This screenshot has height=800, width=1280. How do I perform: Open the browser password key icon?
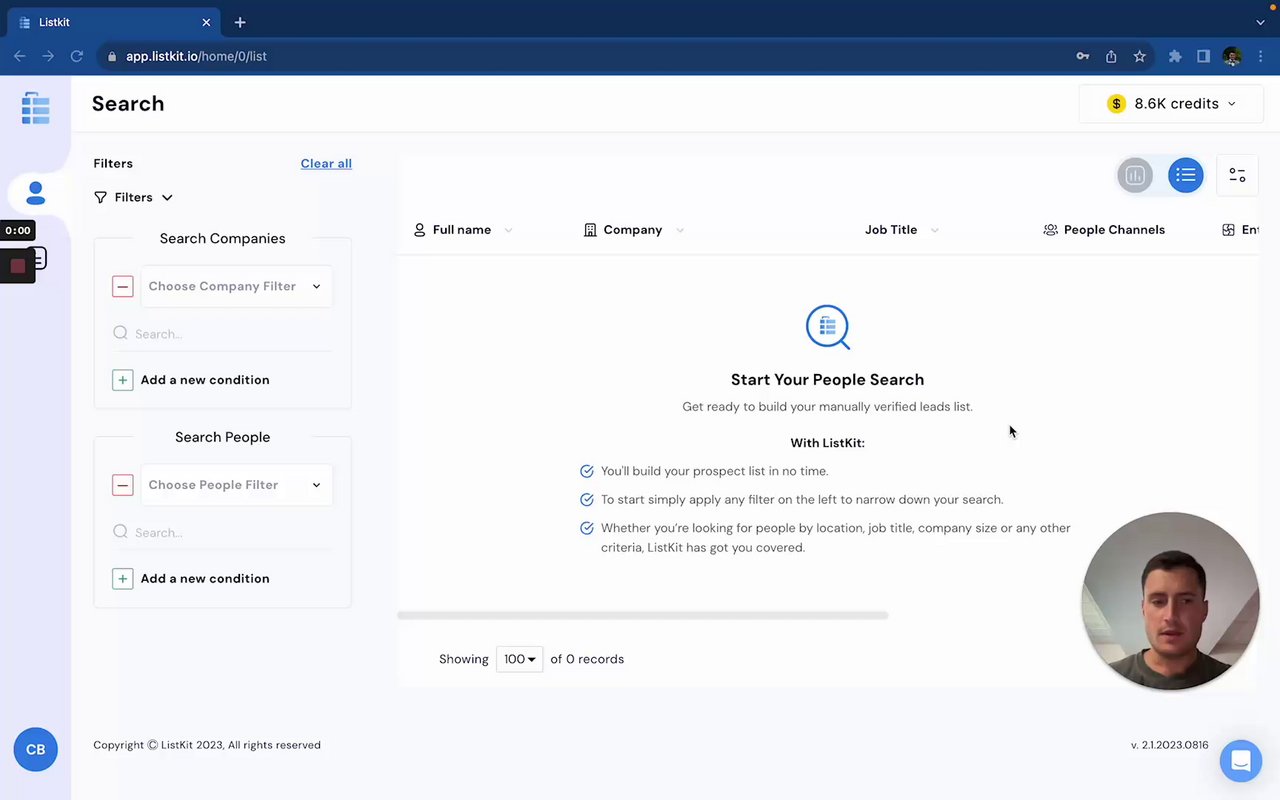click(x=1082, y=56)
